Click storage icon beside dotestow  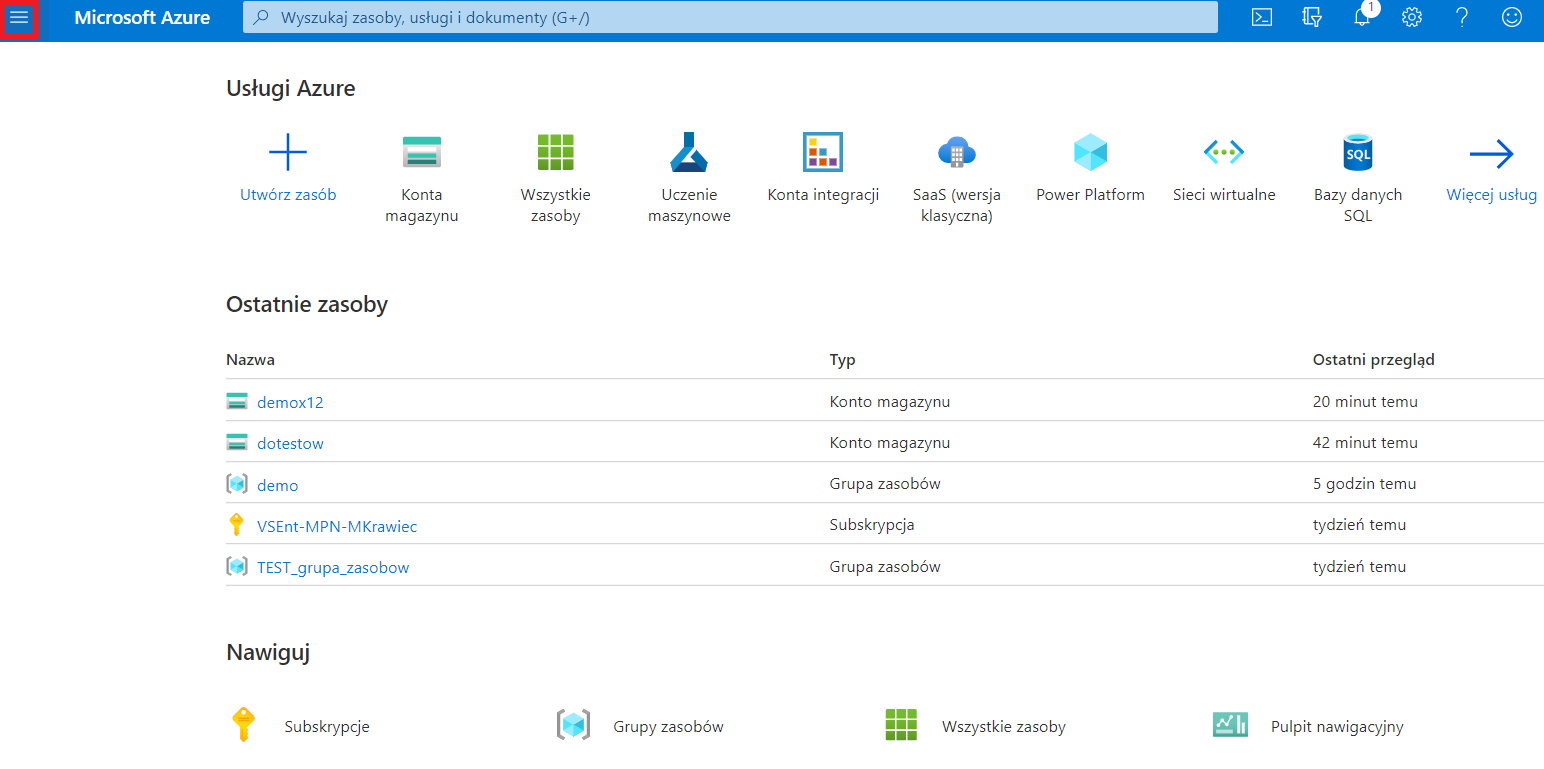(237, 442)
